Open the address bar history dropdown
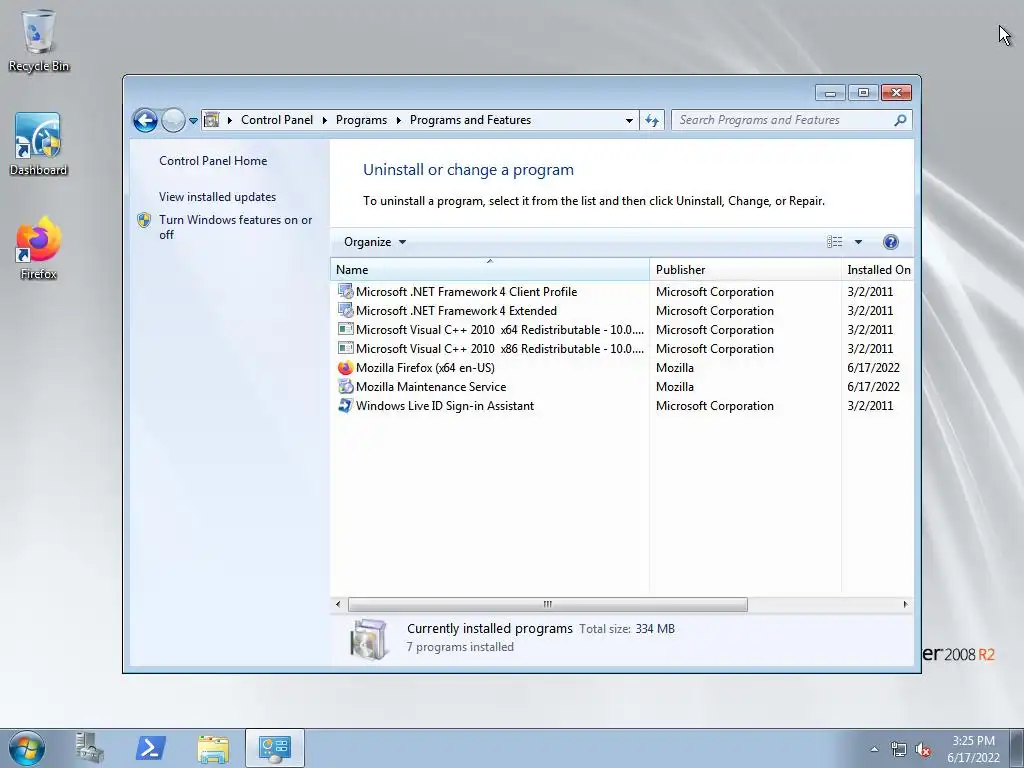 pos(629,120)
